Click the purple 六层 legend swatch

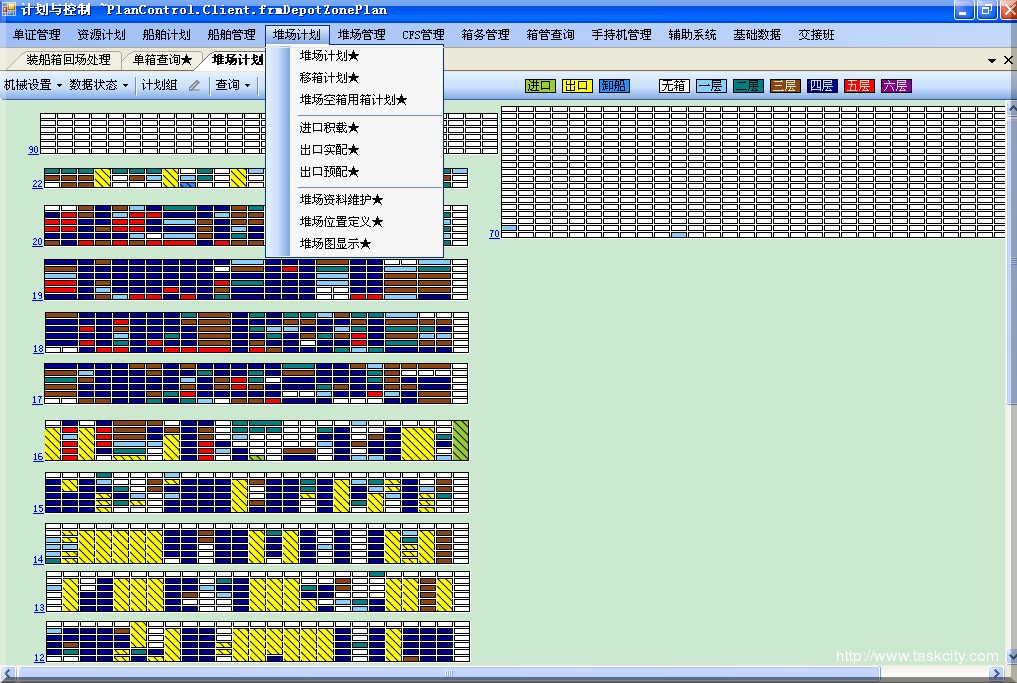[895, 86]
